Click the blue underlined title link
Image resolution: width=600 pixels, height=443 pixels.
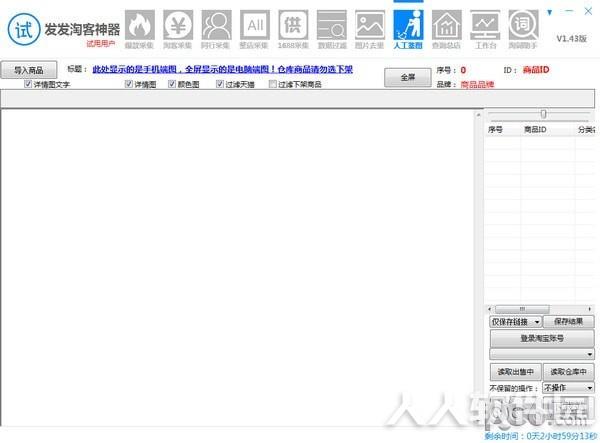(x=222, y=69)
